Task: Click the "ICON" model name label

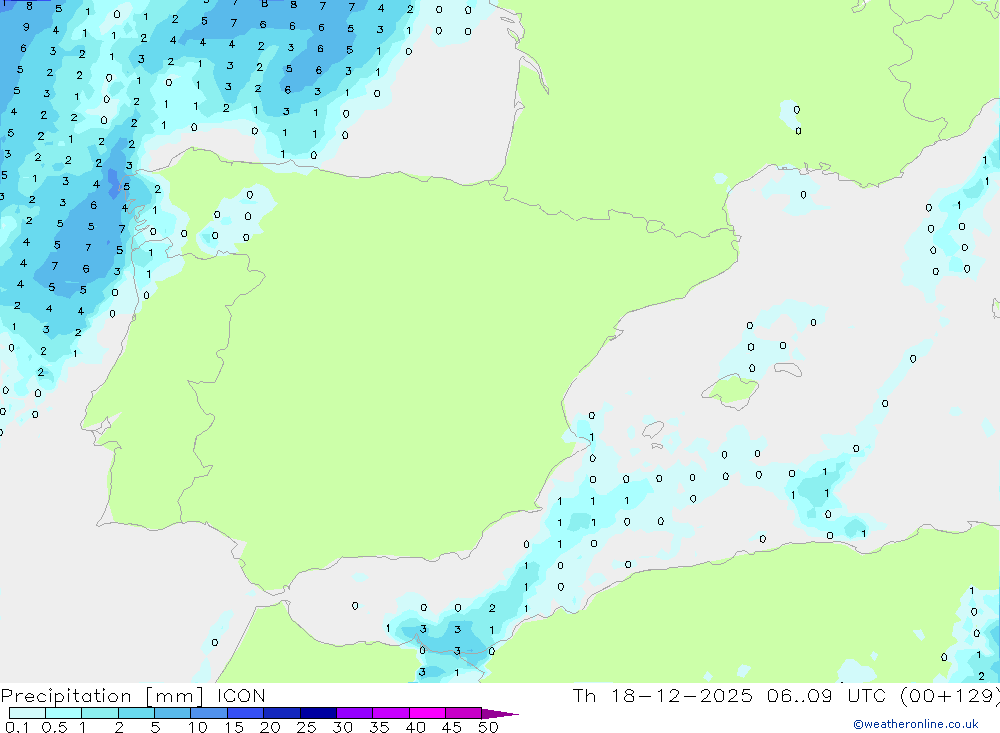Action: click(x=241, y=695)
